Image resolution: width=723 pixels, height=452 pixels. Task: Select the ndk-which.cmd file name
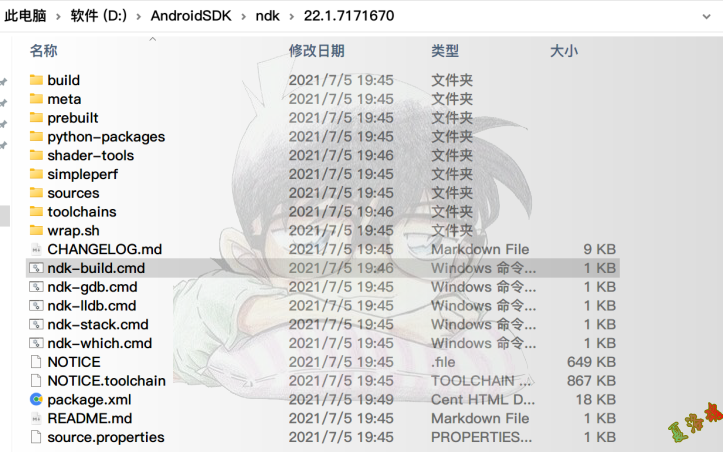pyautogui.click(x=100, y=343)
